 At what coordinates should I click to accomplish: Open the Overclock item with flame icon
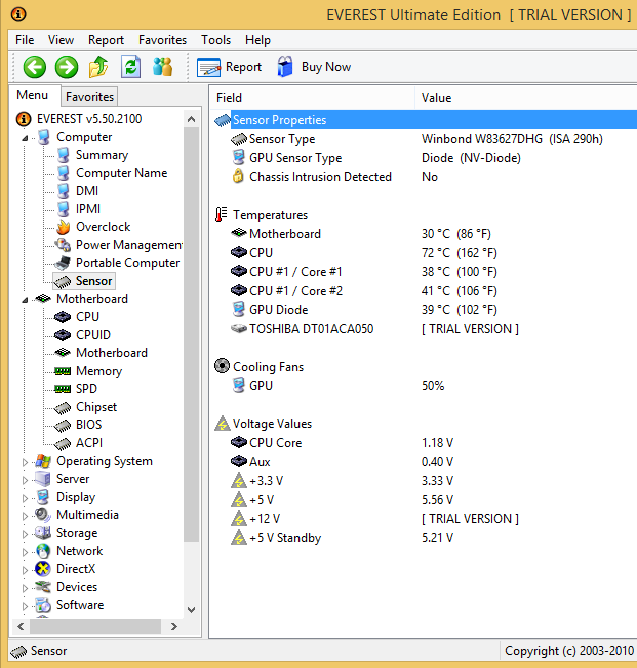pyautogui.click(x=102, y=227)
